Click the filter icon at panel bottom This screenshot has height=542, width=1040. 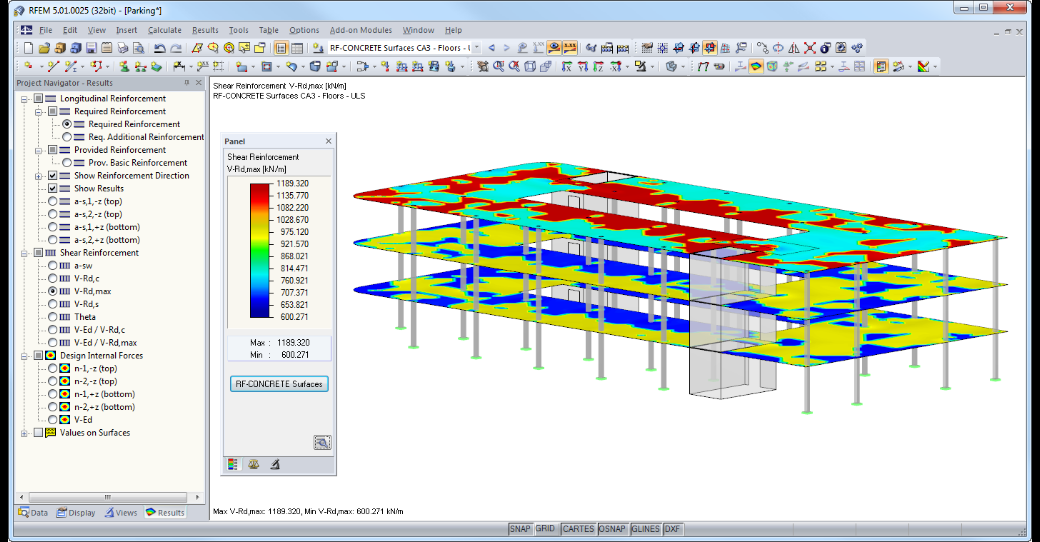pos(275,464)
